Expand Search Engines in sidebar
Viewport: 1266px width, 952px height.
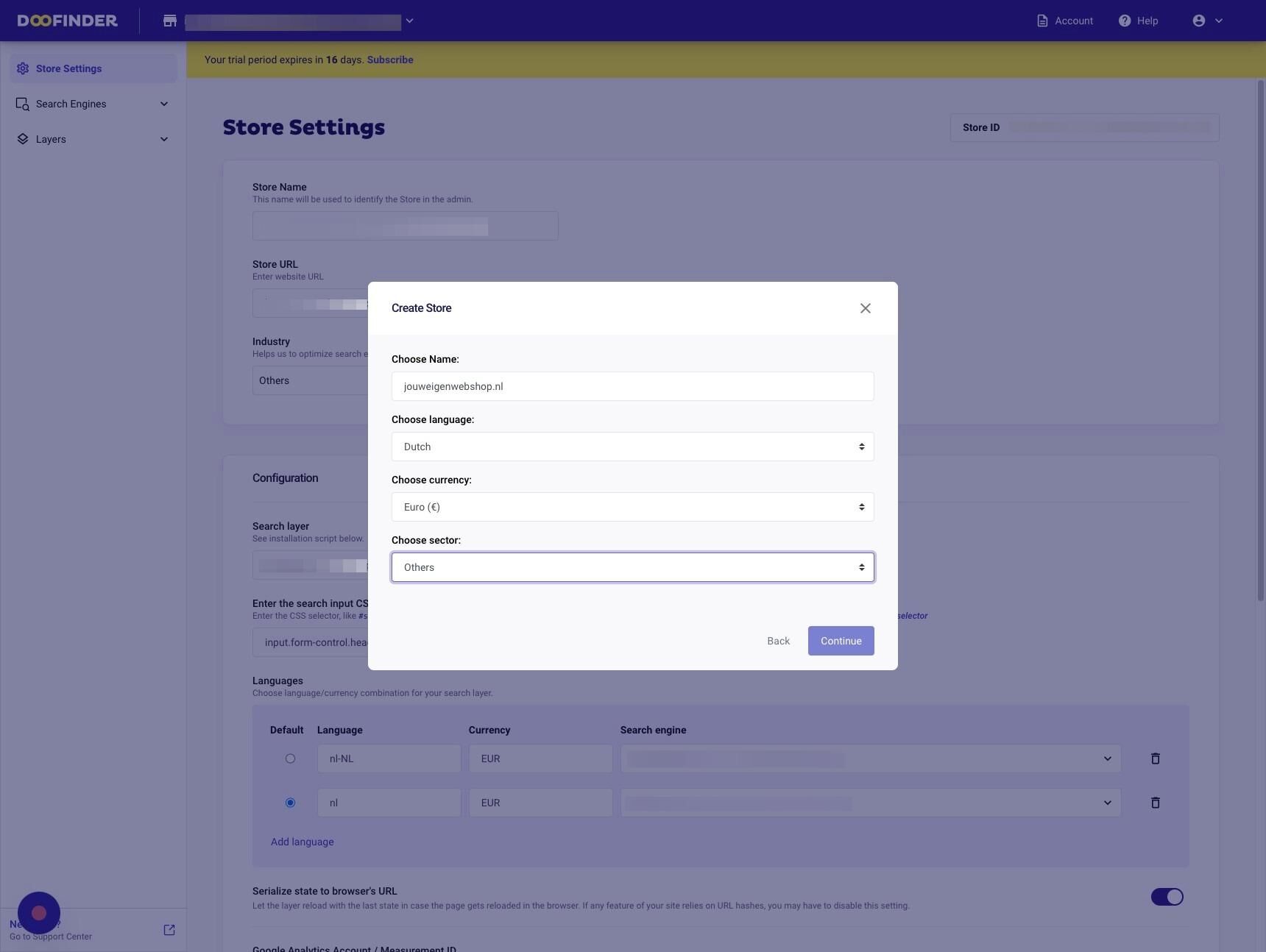(93, 104)
